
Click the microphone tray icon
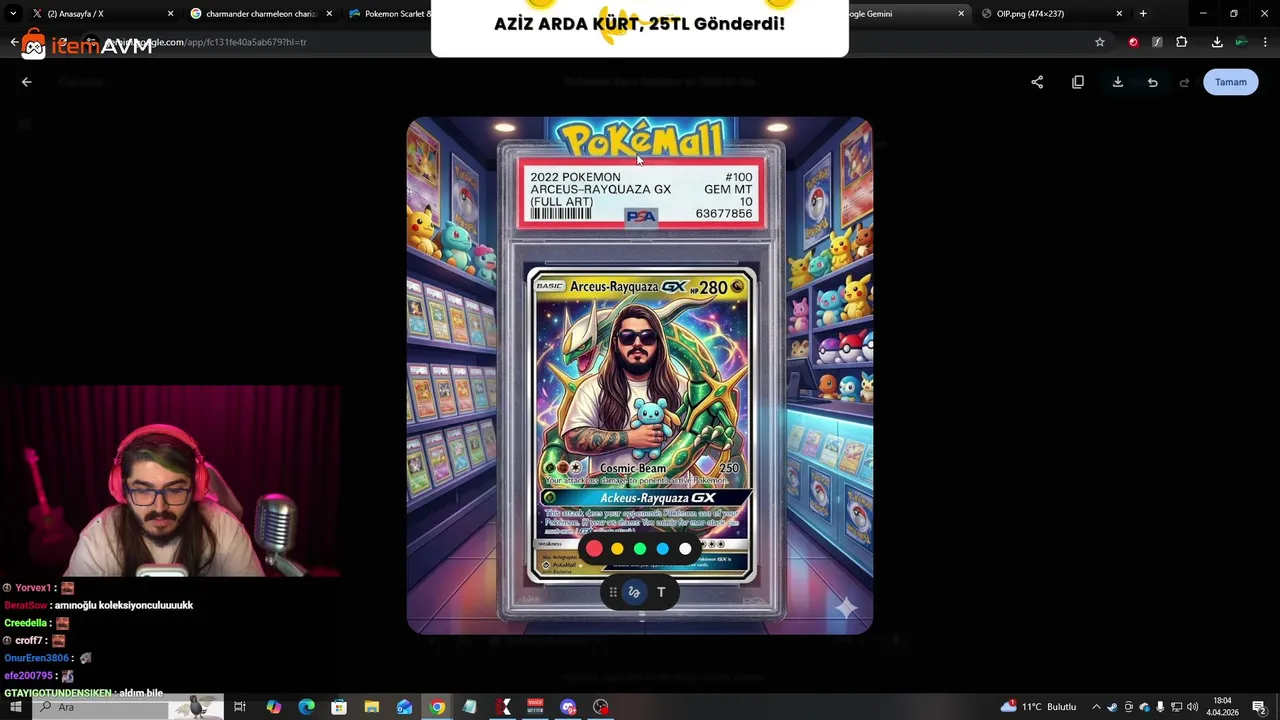(x=1160, y=707)
